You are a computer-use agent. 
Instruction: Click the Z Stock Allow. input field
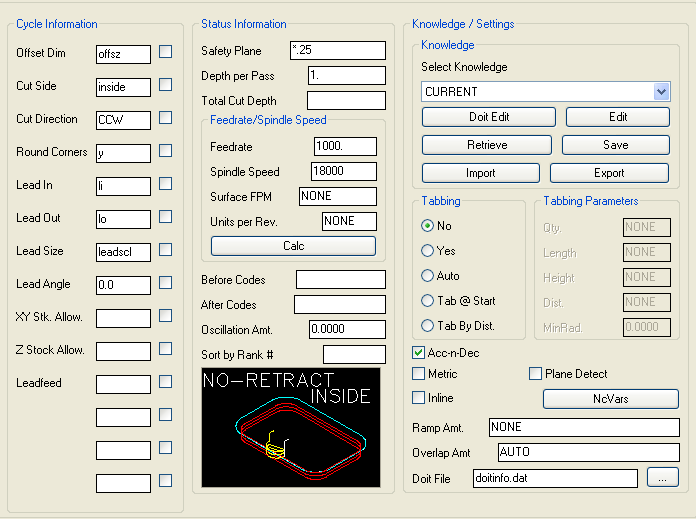click(123, 351)
